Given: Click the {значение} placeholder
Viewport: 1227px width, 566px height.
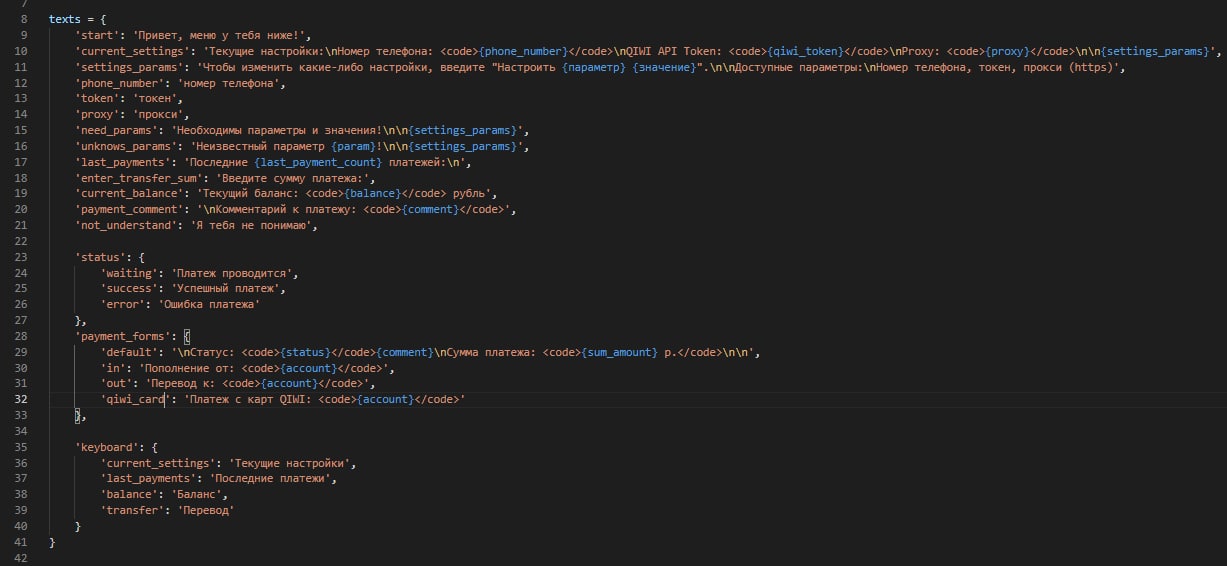Looking at the screenshot, I should (663, 67).
